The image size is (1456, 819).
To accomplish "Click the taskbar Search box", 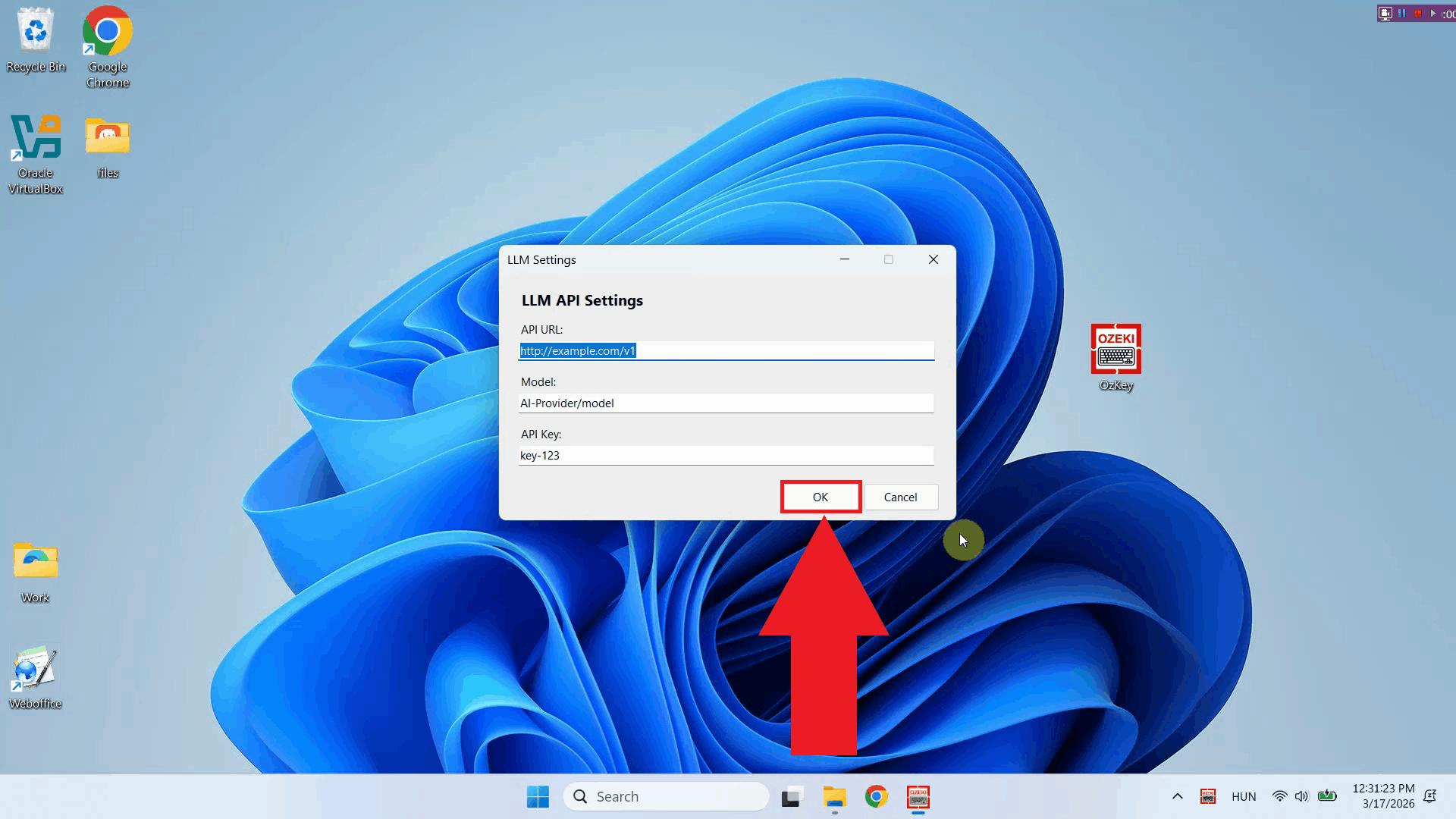I will click(666, 796).
